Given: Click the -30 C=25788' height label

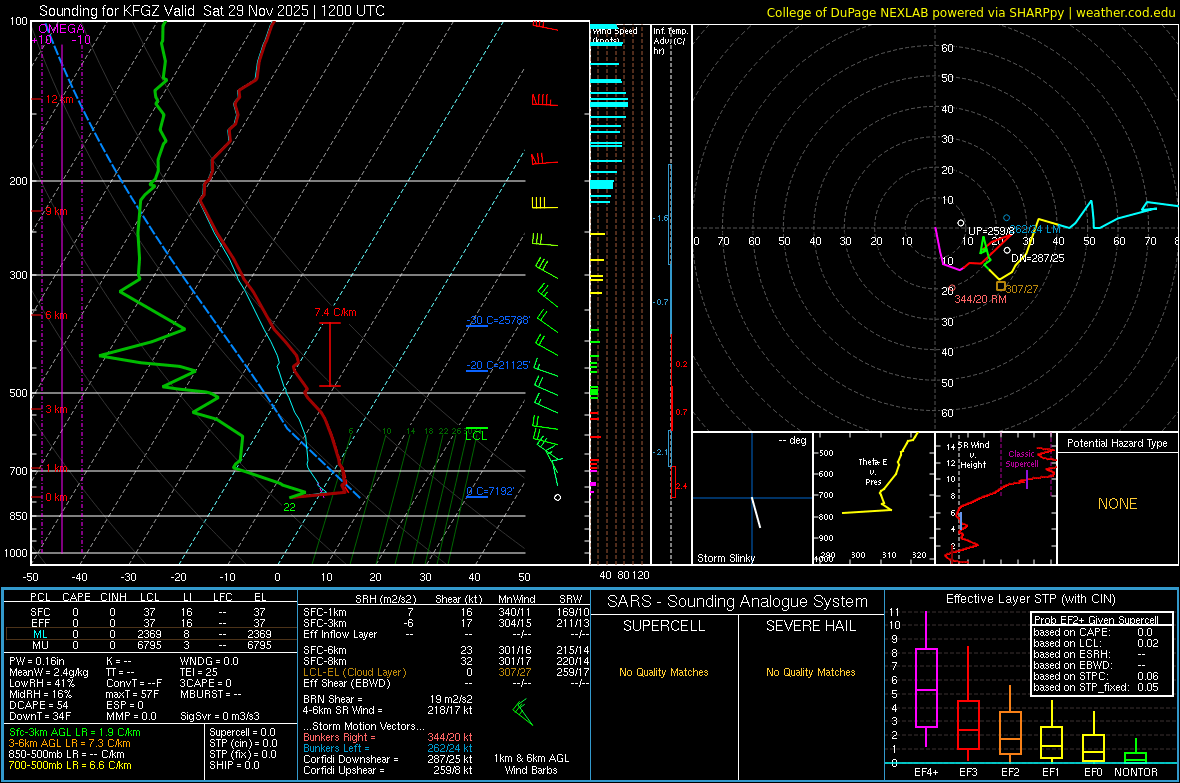Looking at the screenshot, I should click(x=498, y=320).
